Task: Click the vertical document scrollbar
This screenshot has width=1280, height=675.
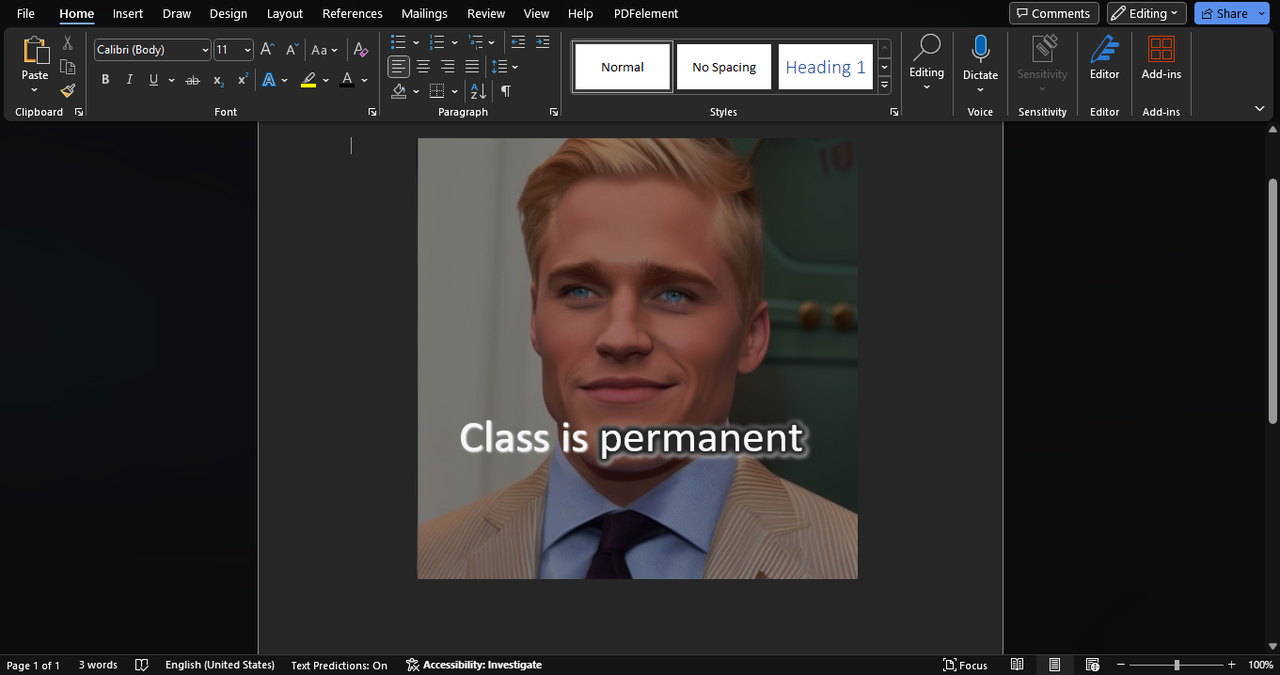Action: click(x=1272, y=300)
